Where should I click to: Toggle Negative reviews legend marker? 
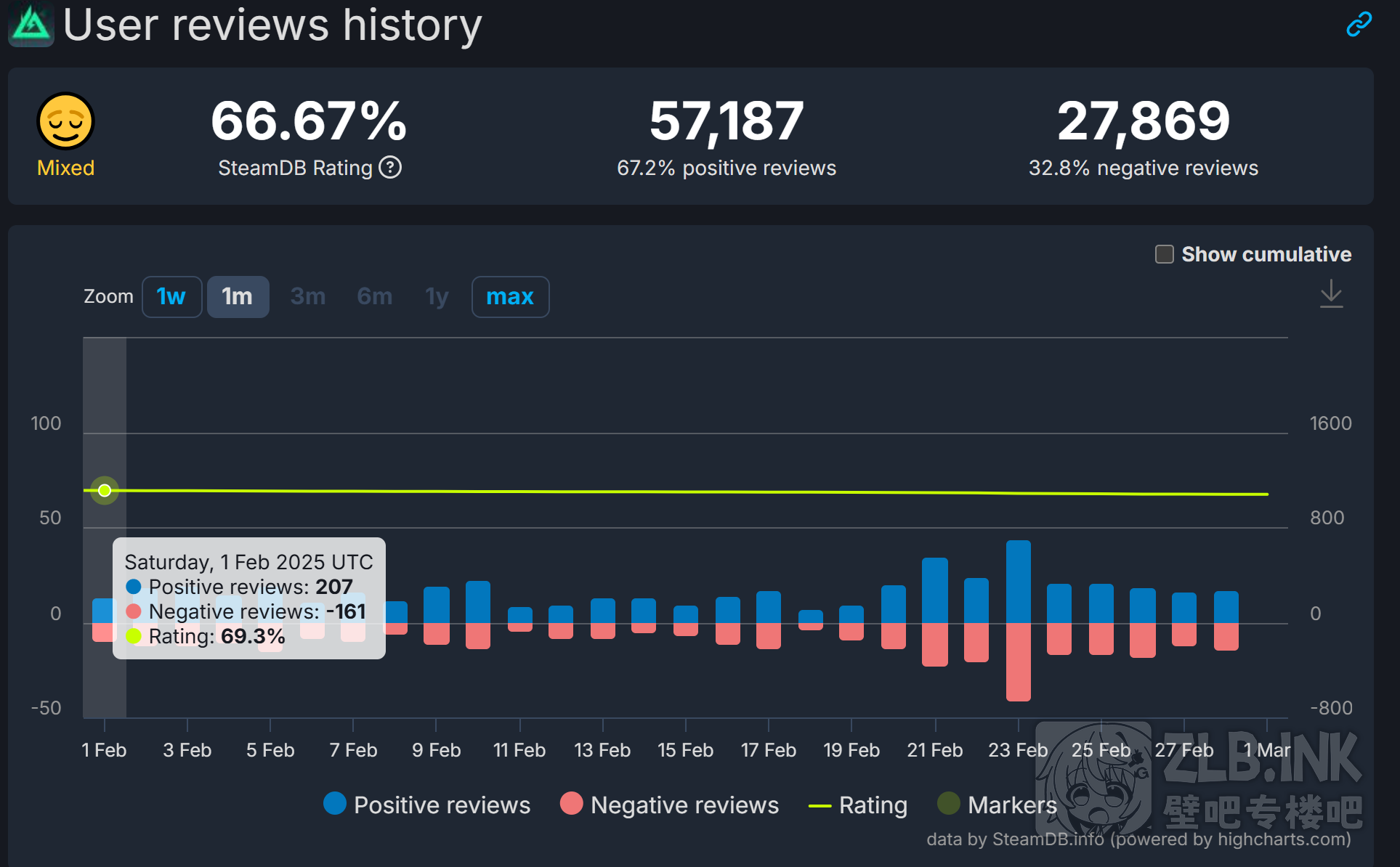point(572,804)
